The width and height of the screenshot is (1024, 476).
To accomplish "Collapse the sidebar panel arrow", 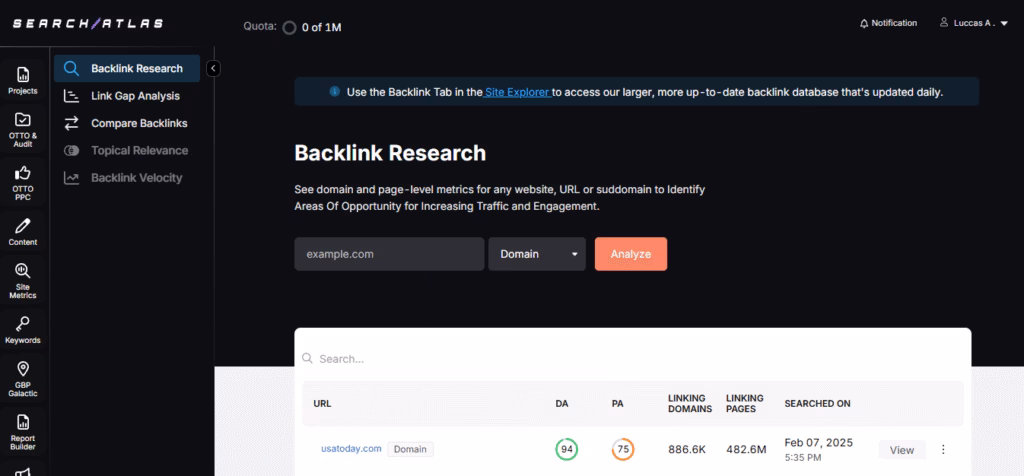I will 213,68.
